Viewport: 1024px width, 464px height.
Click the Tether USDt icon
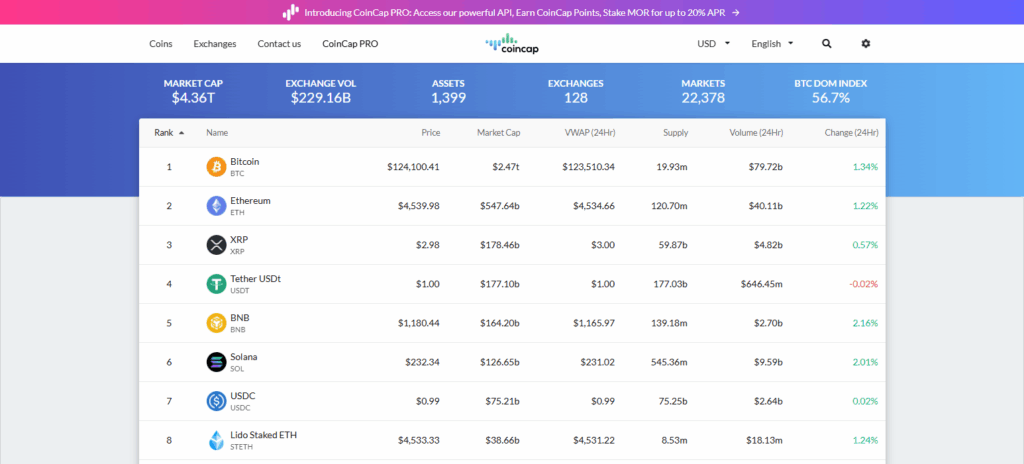[x=216, y=284]
